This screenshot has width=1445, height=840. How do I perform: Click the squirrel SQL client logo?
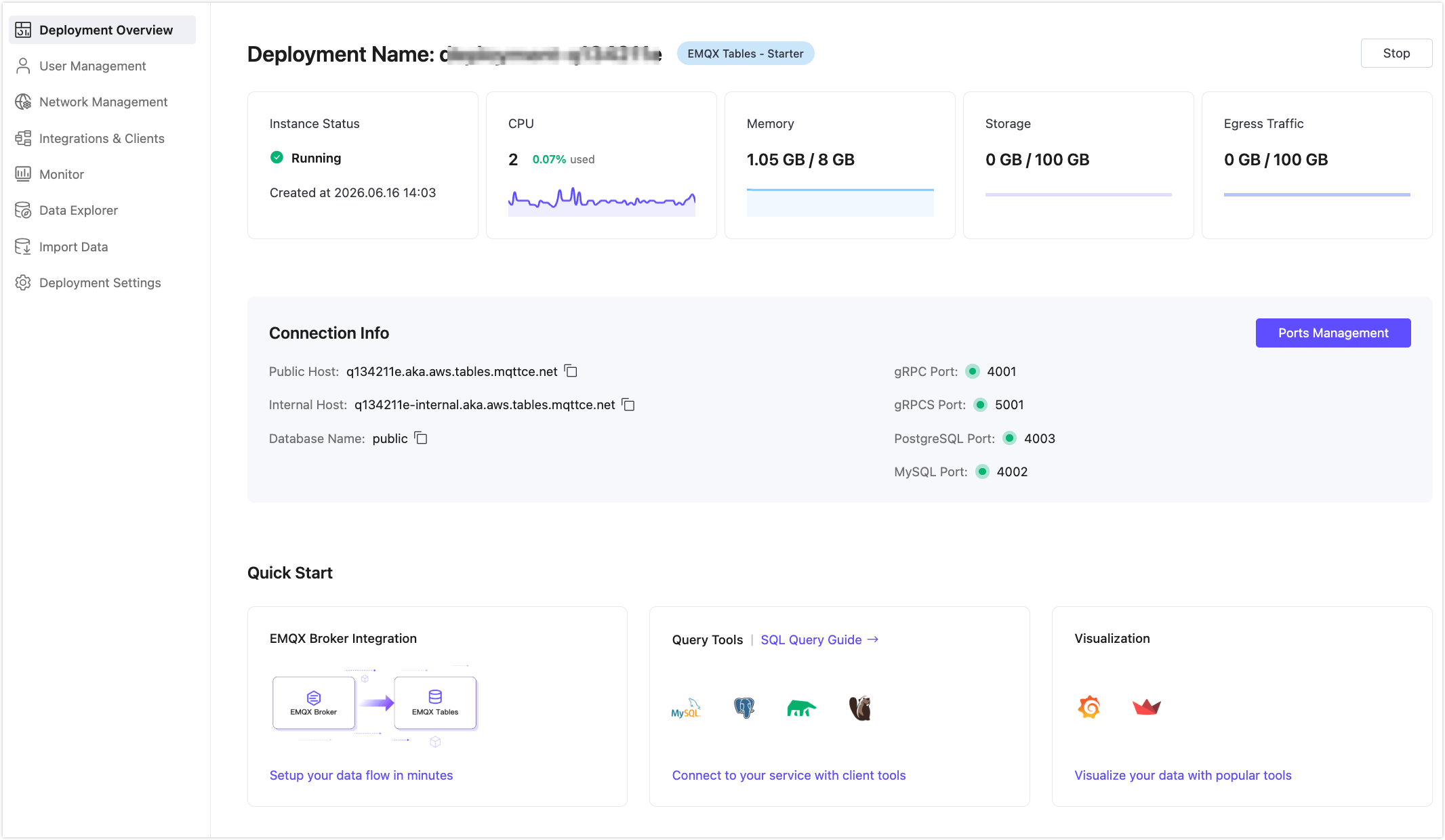coord(860,708)
